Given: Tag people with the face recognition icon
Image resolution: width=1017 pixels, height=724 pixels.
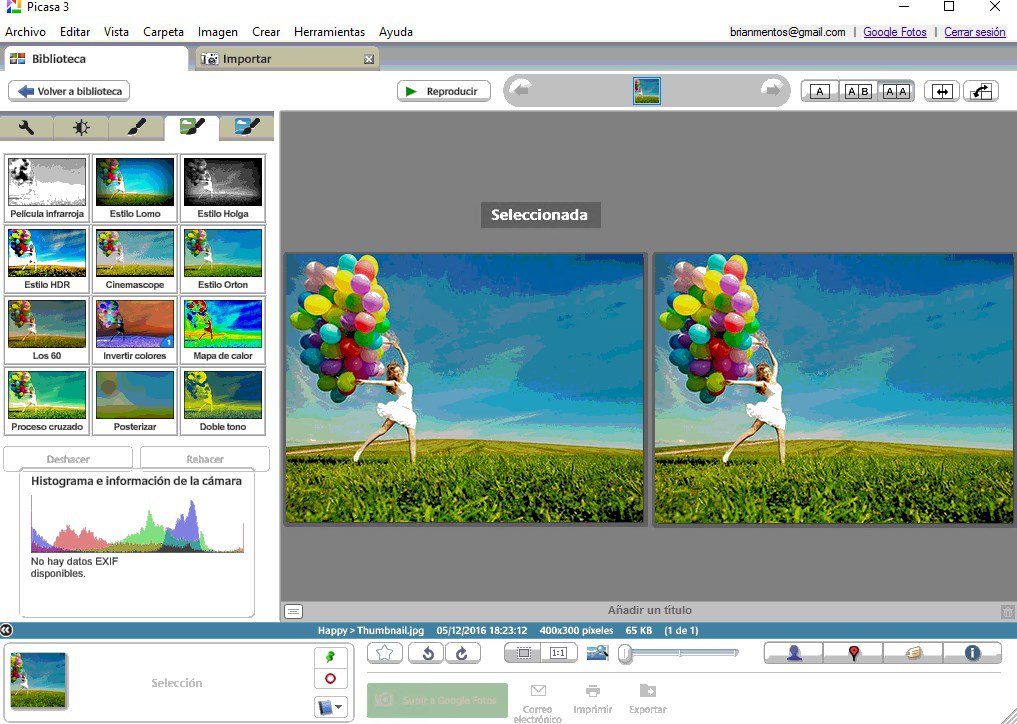Looking at the screenshot, I should point(793,653).
